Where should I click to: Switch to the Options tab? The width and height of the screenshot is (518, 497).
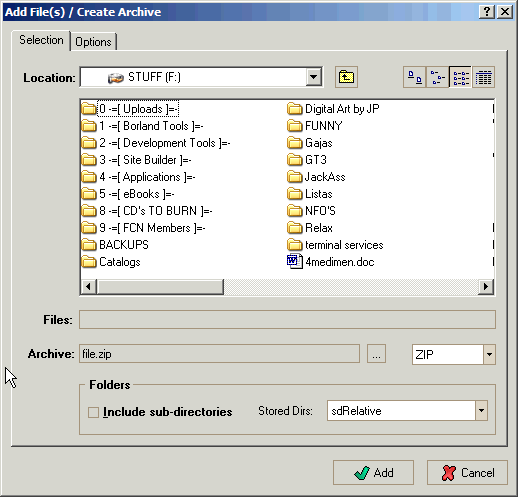point(93,42)
